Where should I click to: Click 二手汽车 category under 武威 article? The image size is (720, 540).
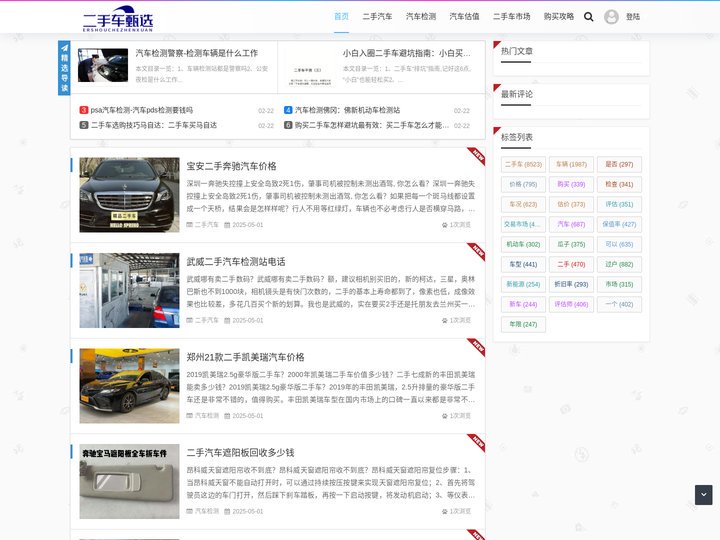point(207,321)
